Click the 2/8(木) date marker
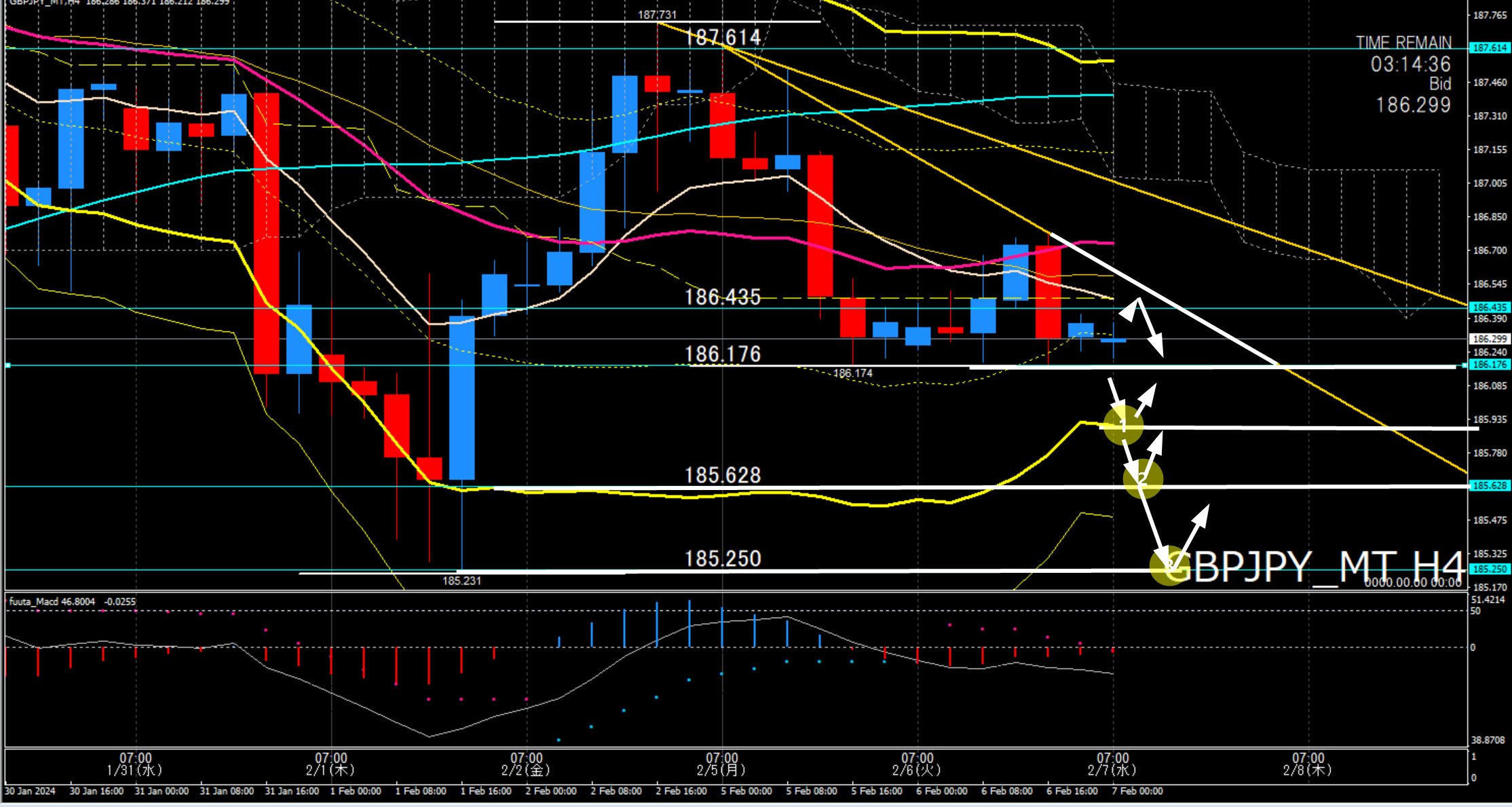Image resolution: width=1512 pixels, height=807 pixels. pyautogui.click(x=1308, y=770)
